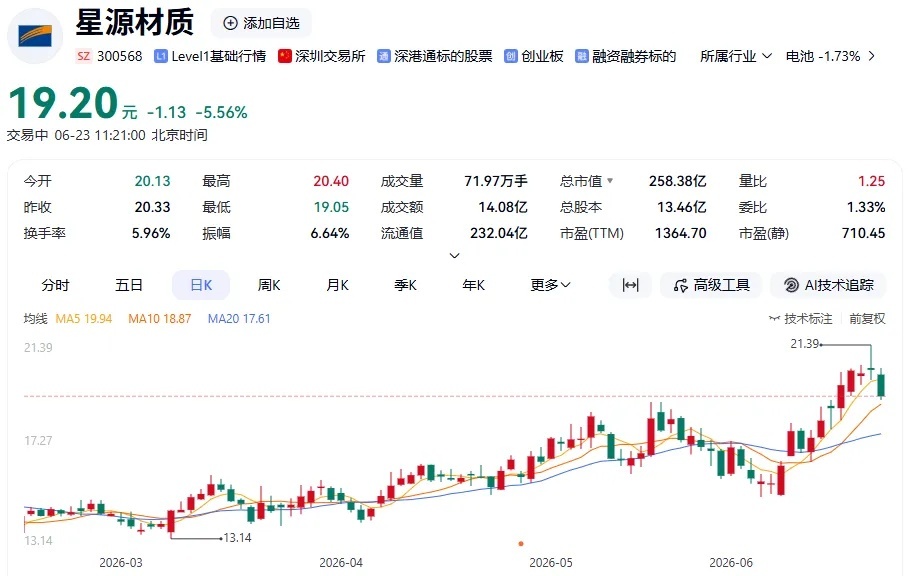Open Level1基础行情 tag

click(x=219, y=56)
